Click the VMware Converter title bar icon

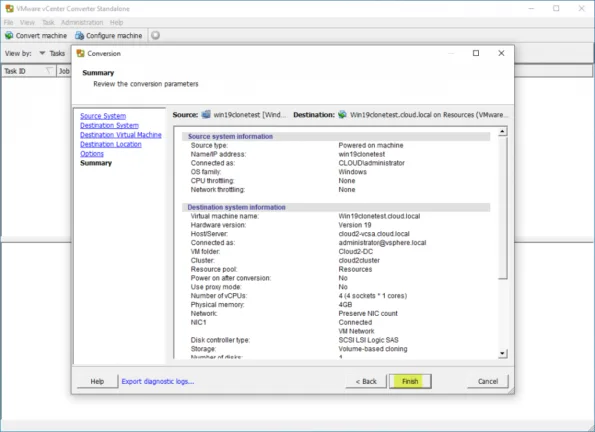(x=9, y=8)
